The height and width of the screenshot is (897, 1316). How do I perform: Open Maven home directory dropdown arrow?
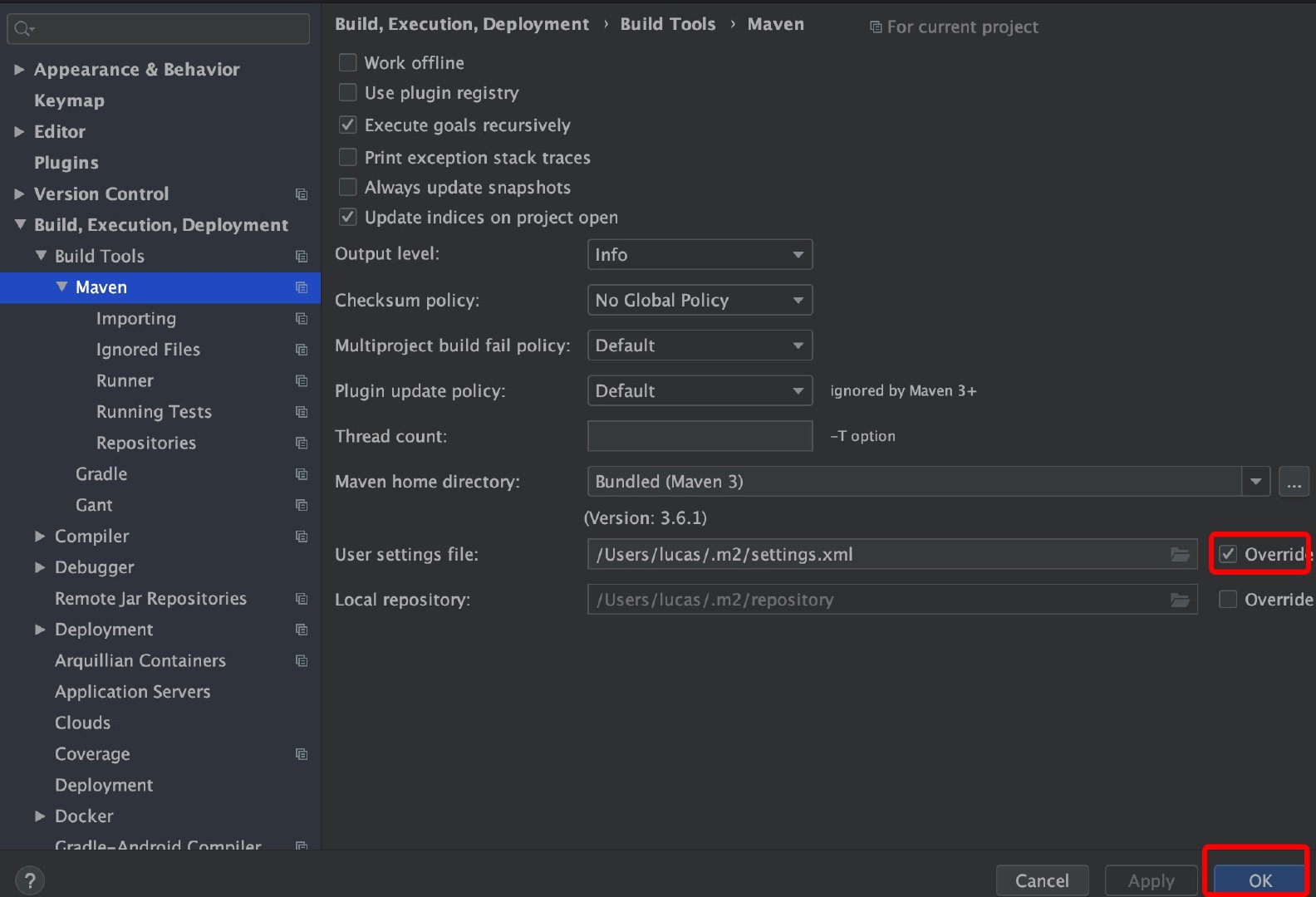pyautogui.click(x=1255, y=482)
